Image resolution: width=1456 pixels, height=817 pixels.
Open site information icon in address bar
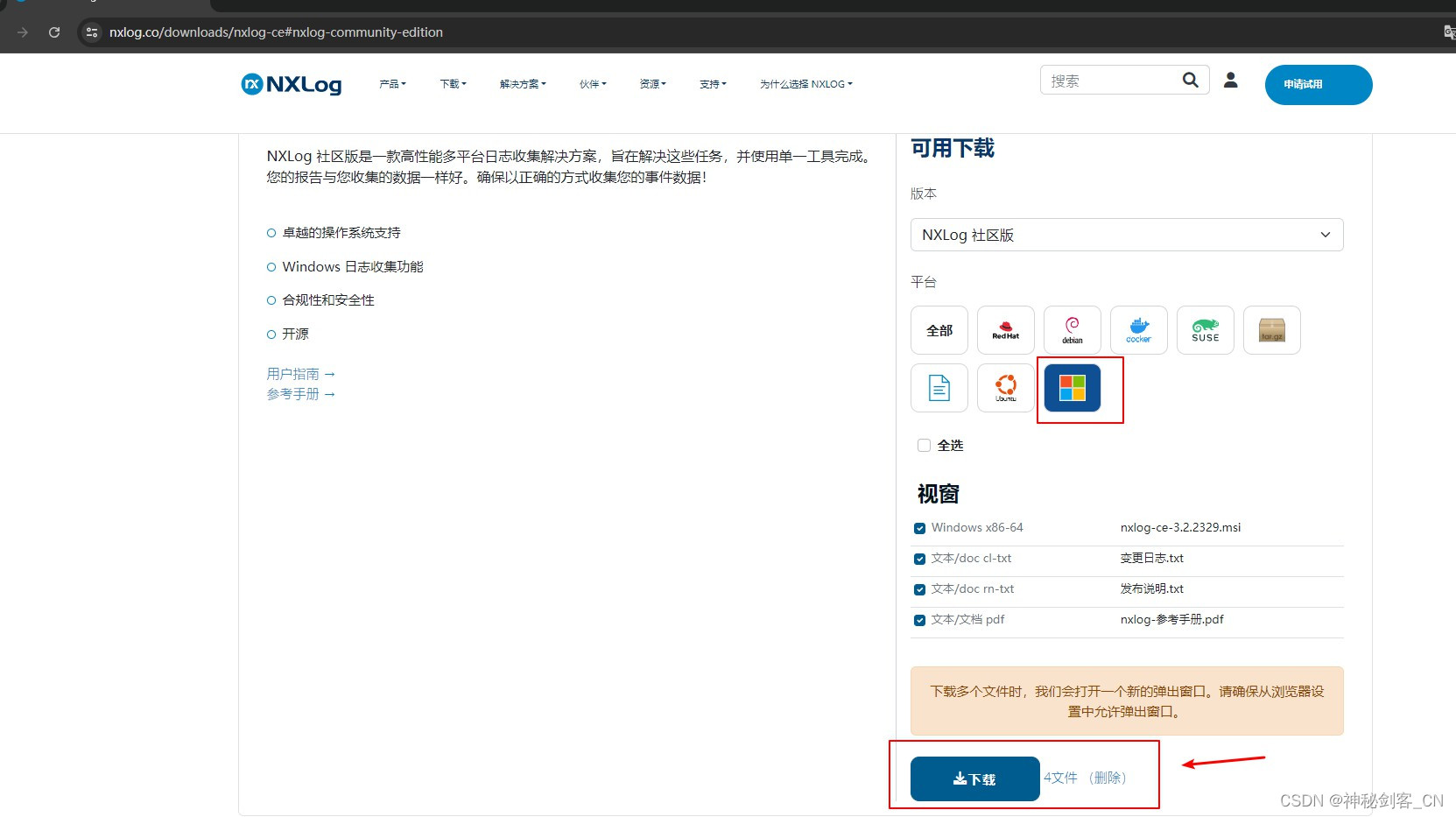click(92, 32)
